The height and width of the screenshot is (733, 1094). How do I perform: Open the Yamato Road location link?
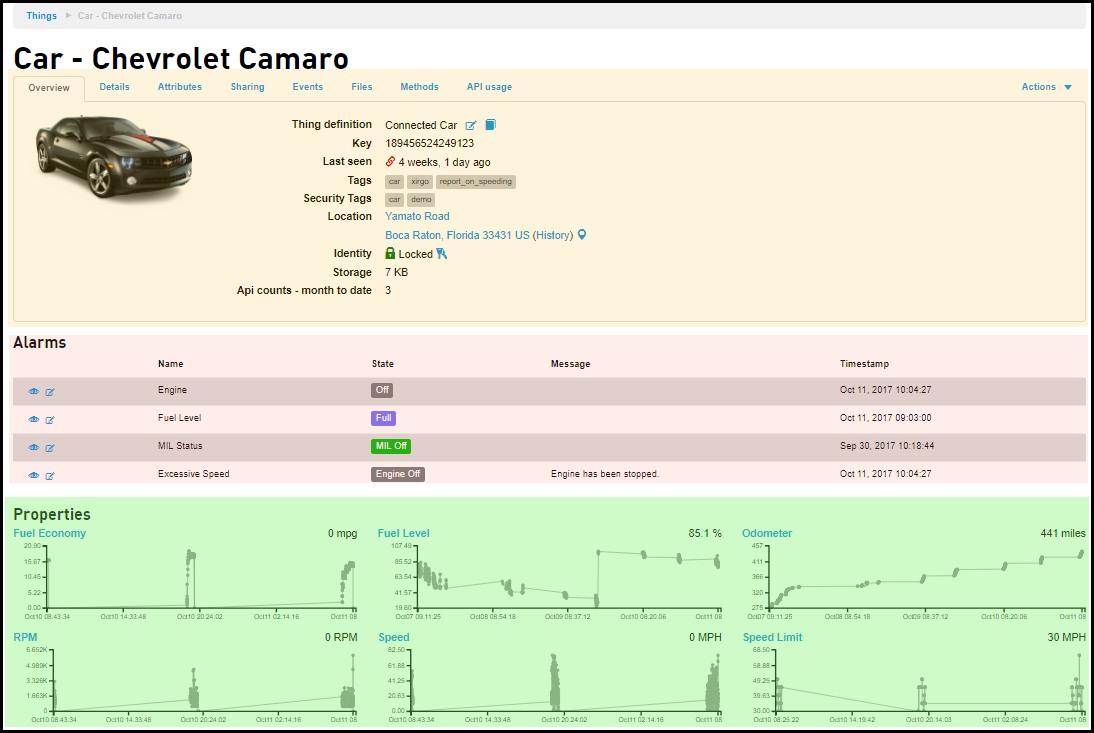[417, 216]
